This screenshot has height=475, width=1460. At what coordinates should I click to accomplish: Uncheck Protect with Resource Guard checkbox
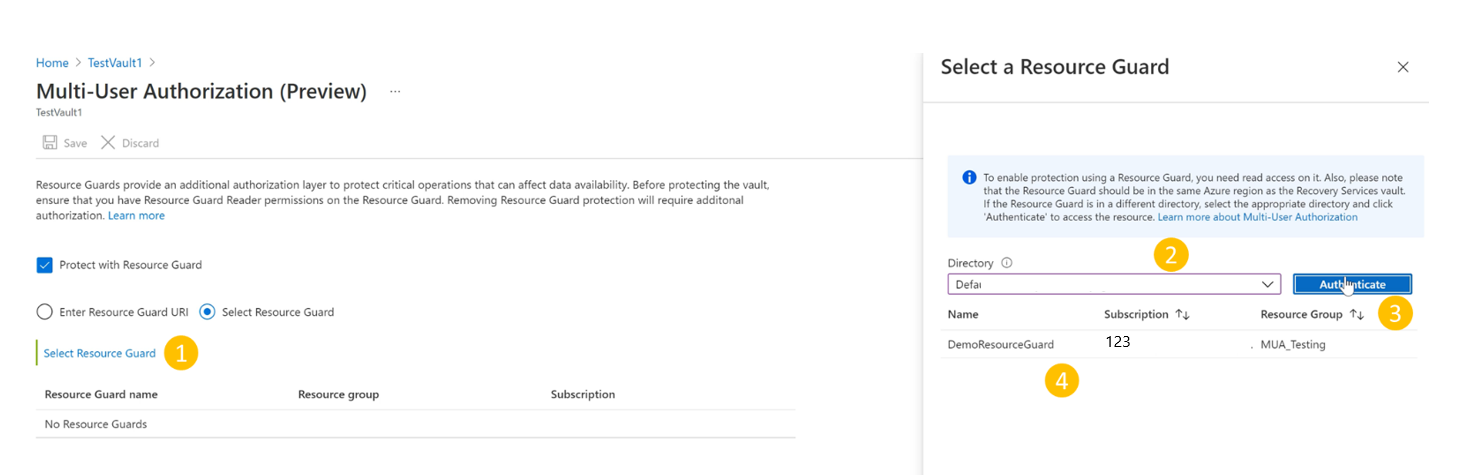pyautogui.click(x=44, y=265)
